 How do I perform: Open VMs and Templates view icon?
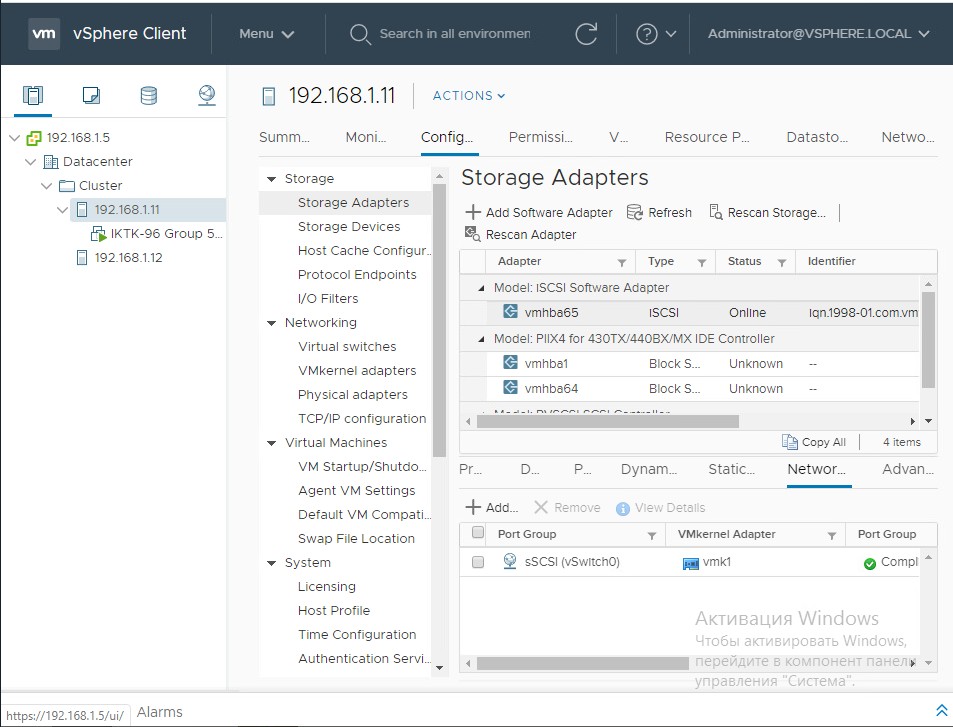coord(91,95)
